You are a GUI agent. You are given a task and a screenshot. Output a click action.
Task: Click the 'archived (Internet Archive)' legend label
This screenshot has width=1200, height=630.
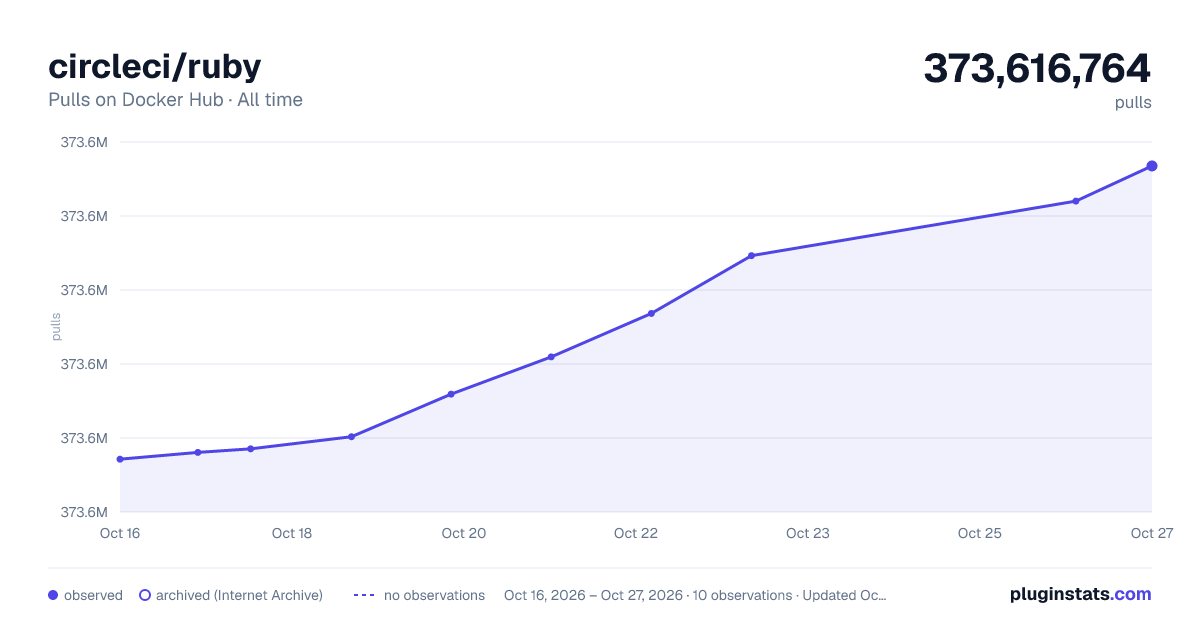coord(239,595)
